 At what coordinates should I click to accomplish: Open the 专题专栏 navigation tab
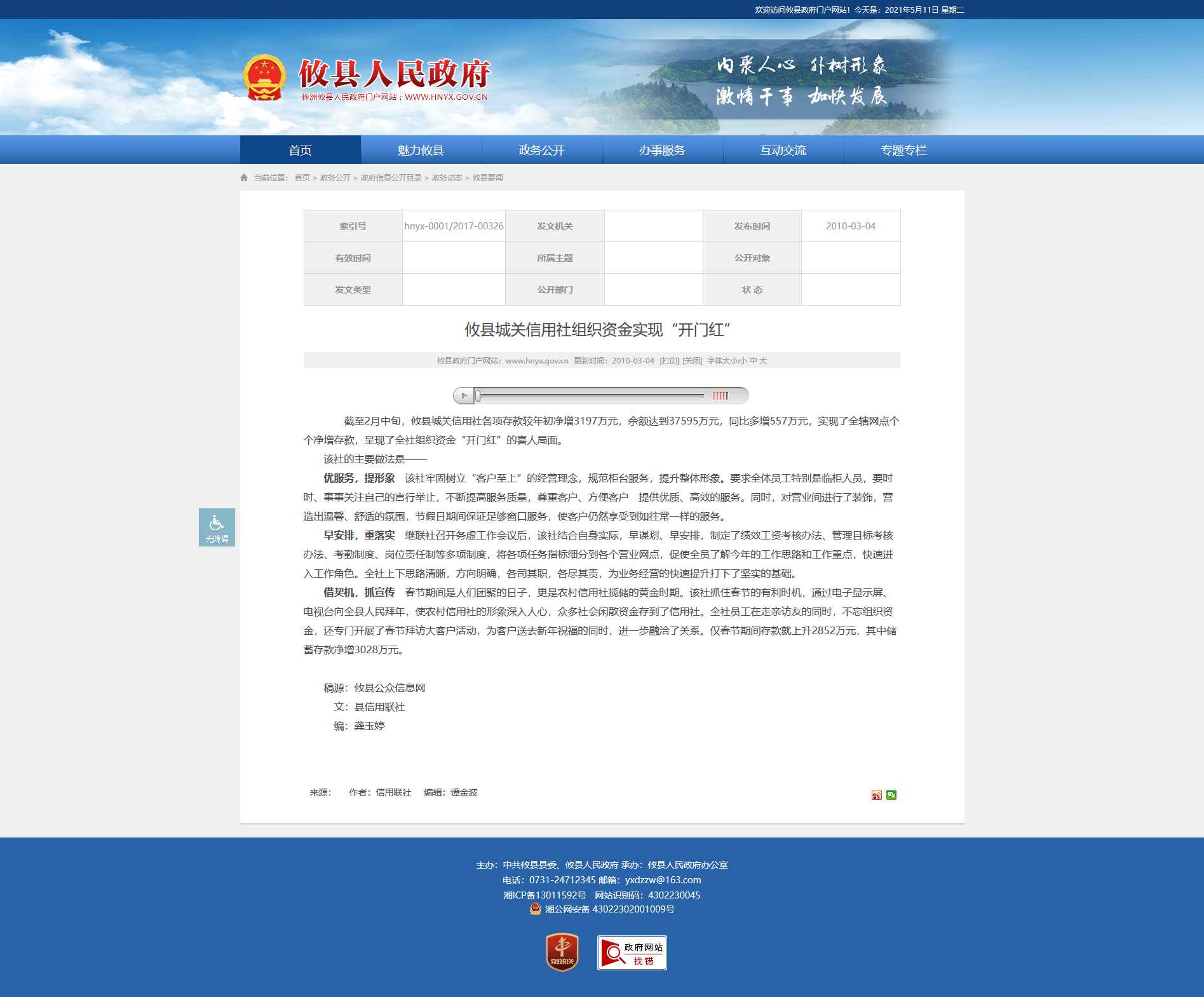(903, 150)
